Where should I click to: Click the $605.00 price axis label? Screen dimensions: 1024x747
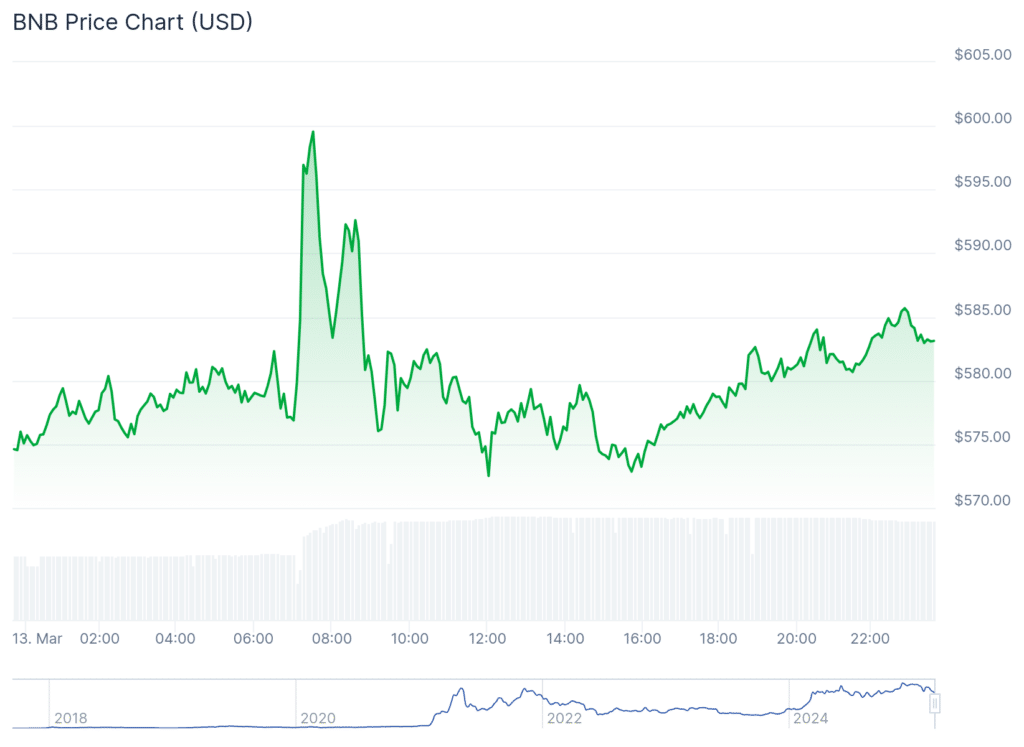click(x=982, y=54)
